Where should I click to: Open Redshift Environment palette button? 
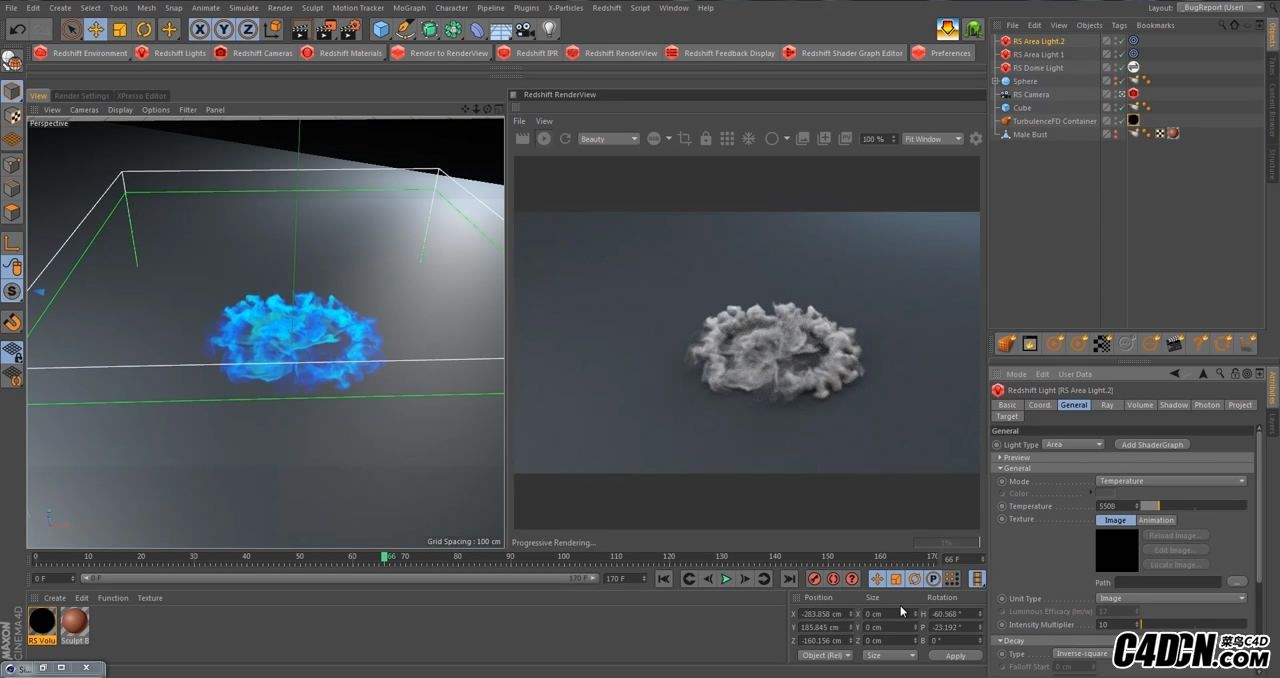coord(81,53)
